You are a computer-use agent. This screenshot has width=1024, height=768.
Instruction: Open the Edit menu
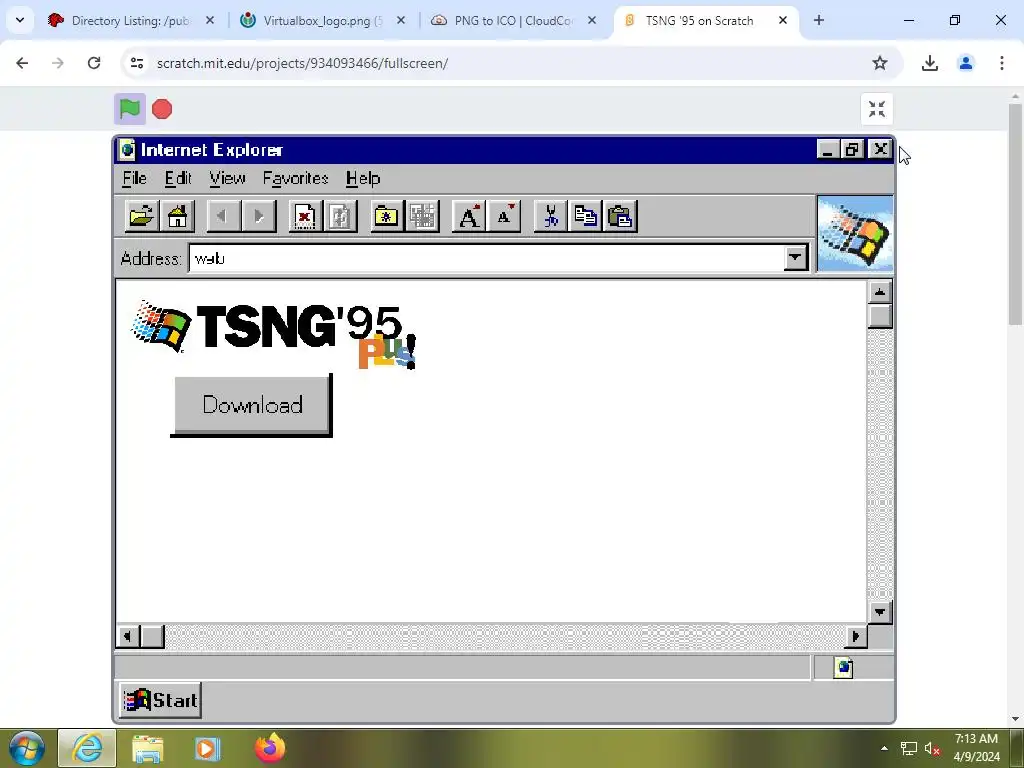coord(178,178)
